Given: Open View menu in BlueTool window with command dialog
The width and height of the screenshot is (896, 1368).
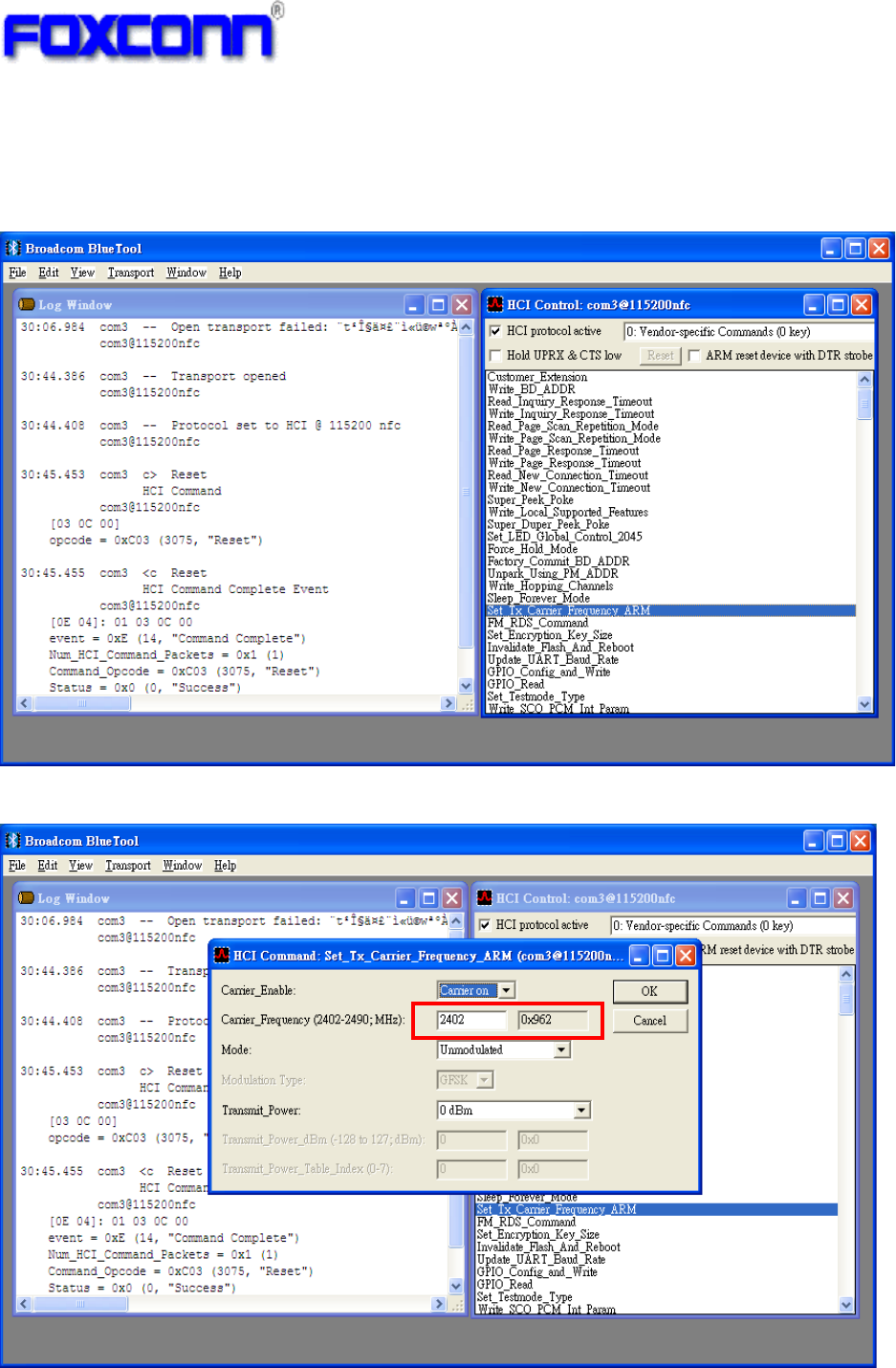Looking at the screenshot, I should pos(81,866).
